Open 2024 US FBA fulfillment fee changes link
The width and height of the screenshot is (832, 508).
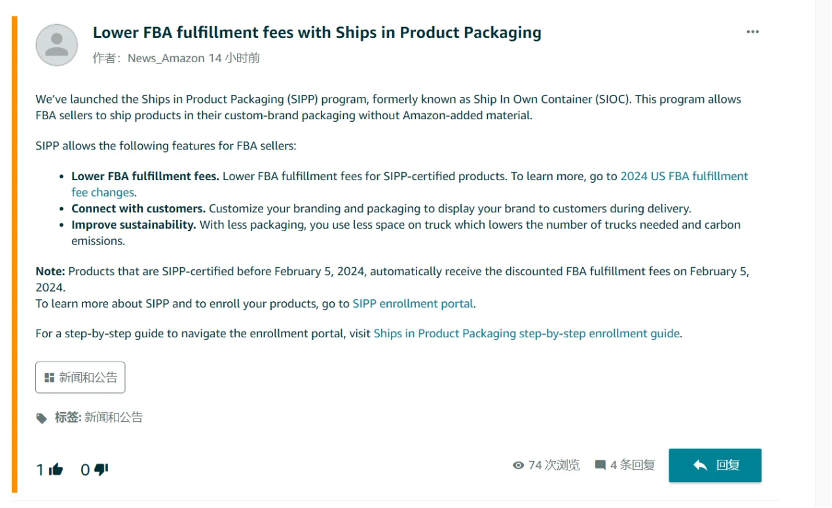(684, 176)
